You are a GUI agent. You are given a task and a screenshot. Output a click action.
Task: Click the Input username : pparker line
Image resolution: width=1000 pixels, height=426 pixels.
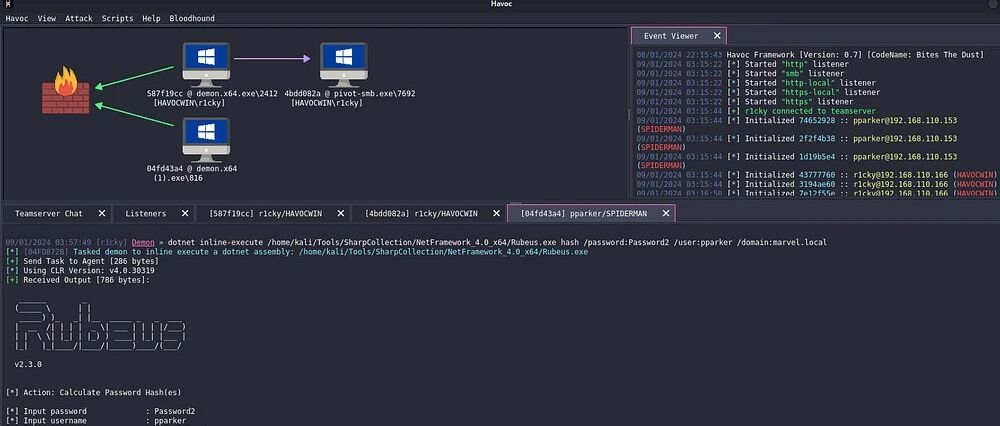click(96, 421)
